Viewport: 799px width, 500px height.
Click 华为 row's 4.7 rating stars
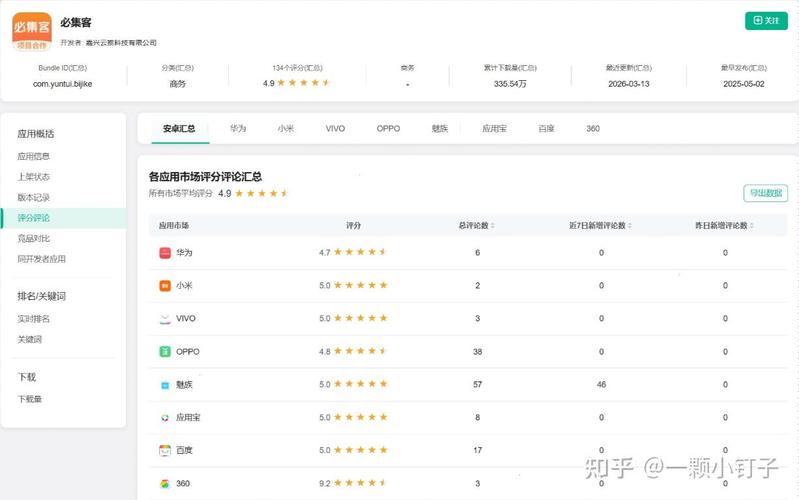(x=360, y=252)
